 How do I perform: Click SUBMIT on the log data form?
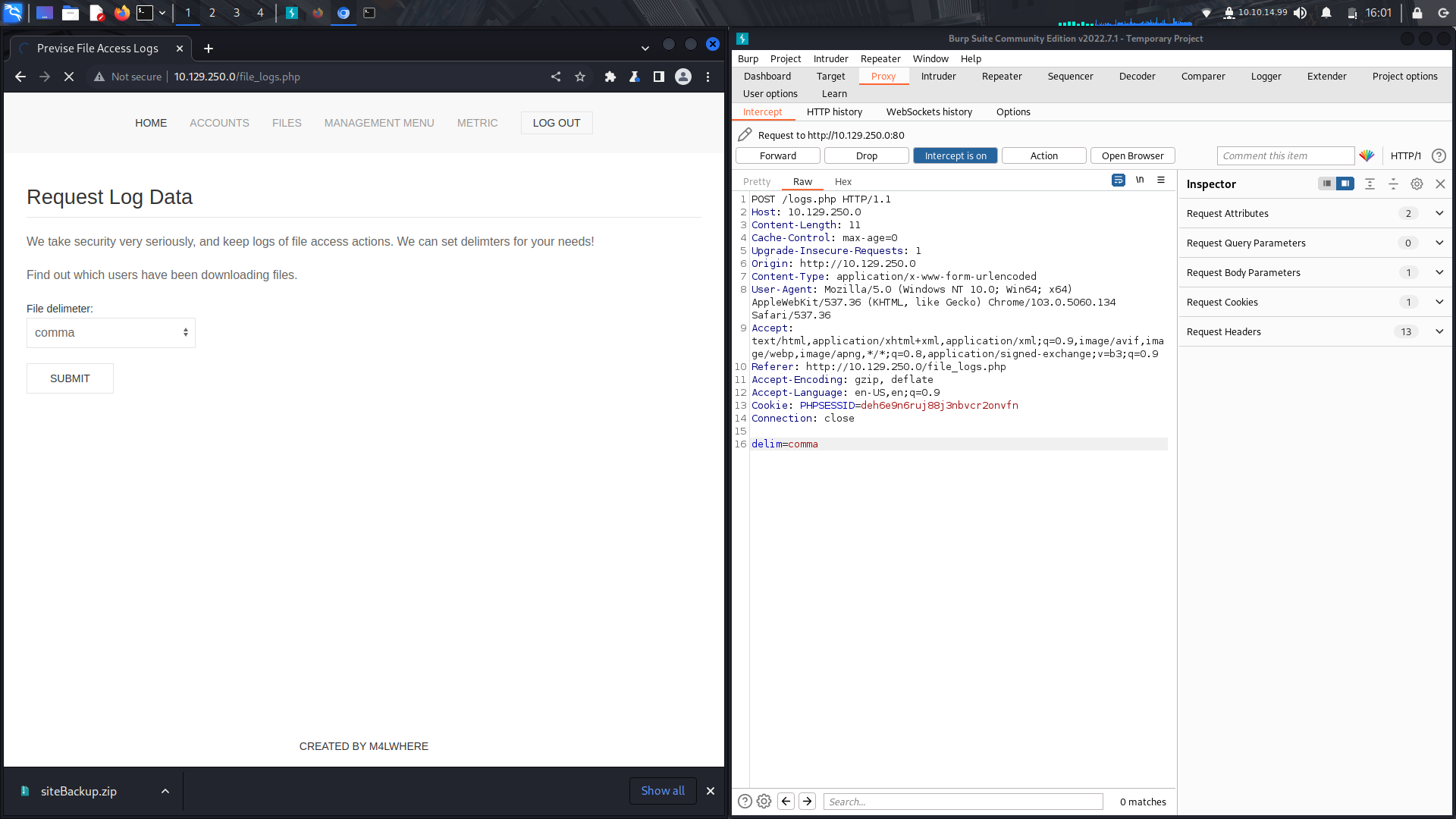pyautogui.click(x=69, y=378)
